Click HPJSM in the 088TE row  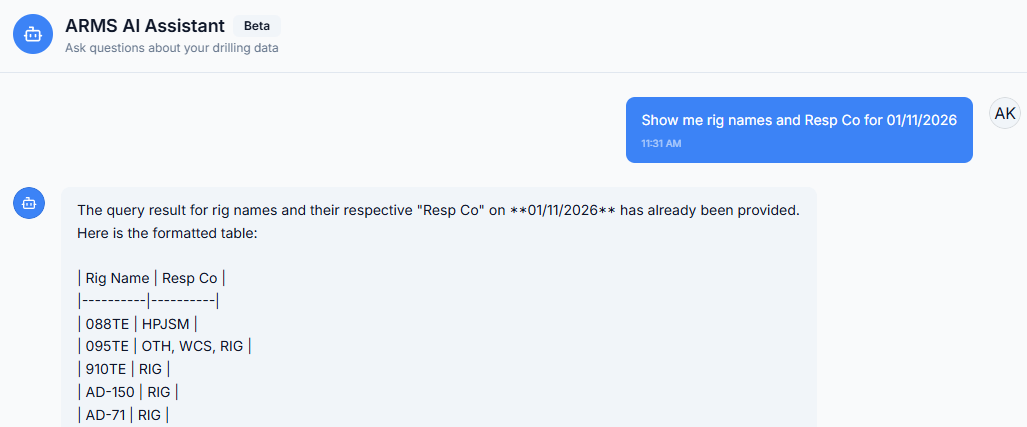pos(165,323)
